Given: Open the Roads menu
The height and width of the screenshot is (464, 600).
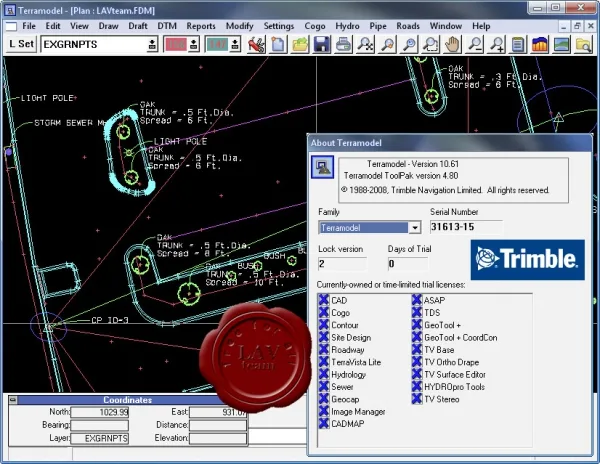Looking at the screenshot, I should coord(408,26).
